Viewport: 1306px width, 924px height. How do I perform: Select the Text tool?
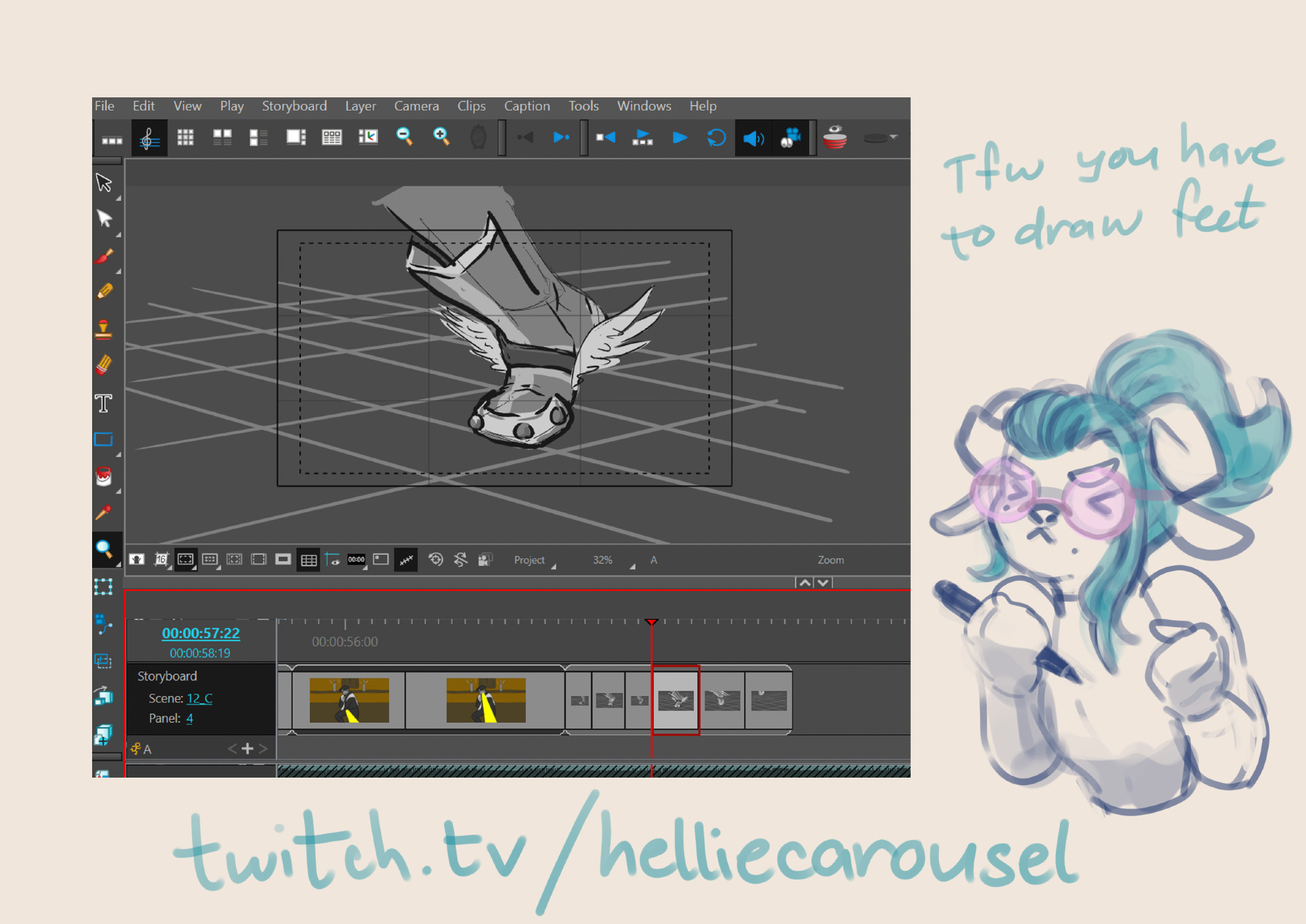click(104, 403)
